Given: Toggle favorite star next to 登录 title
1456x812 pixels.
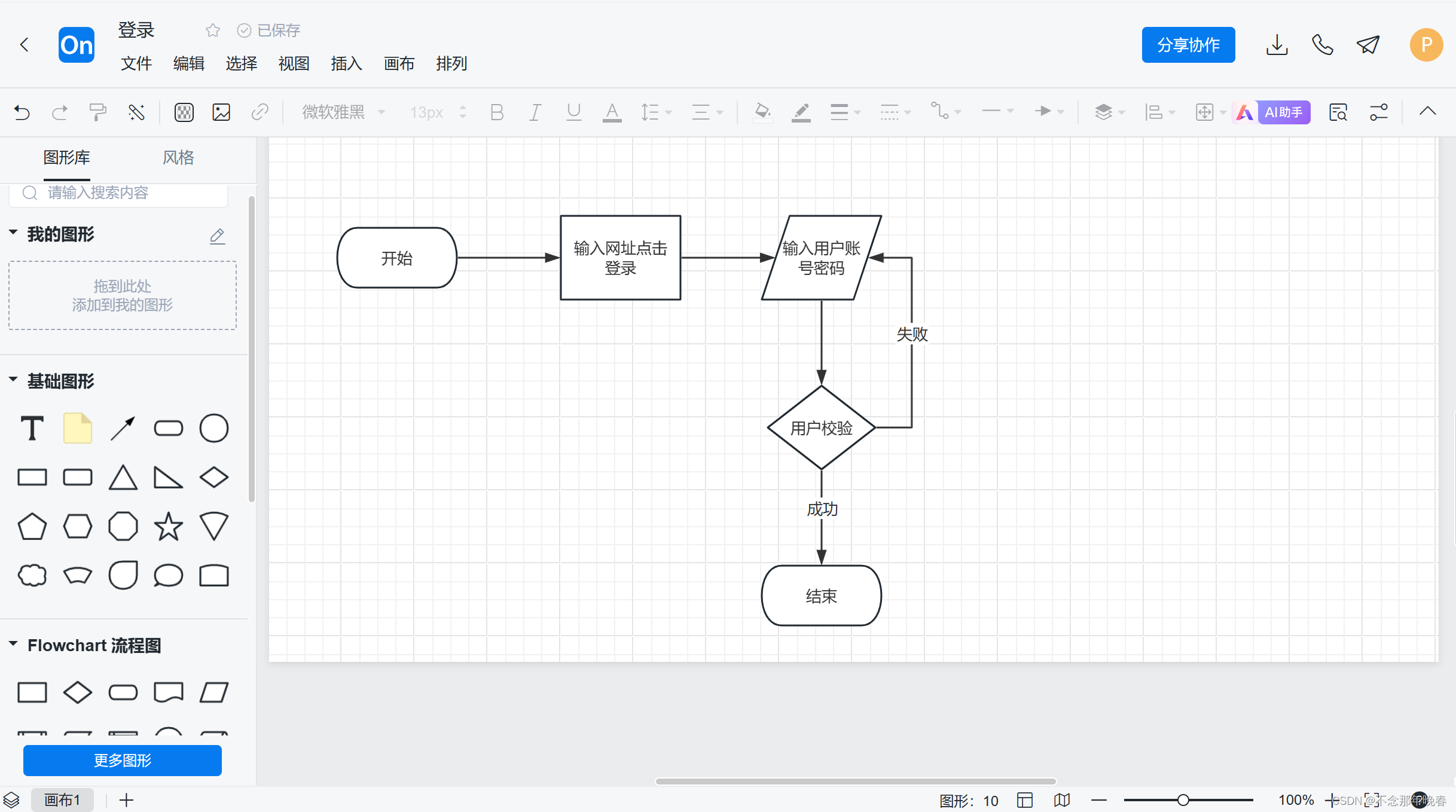Looking at the screenshot, I should click(x=213, y=30).
